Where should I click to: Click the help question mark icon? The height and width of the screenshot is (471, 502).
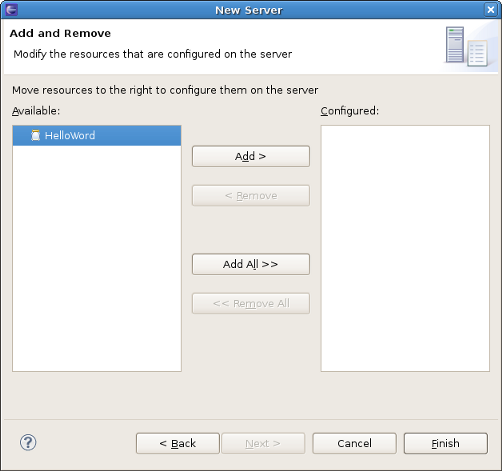coord(28,443)
